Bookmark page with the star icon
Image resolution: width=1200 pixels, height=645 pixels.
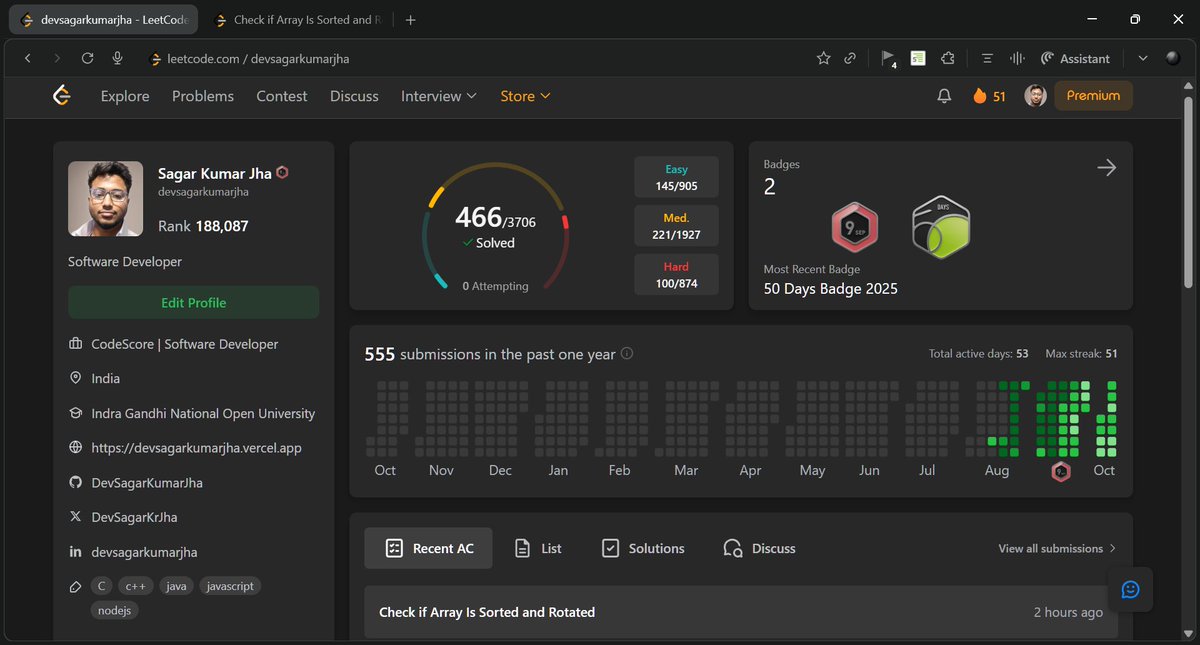pyautogui.click(x=823, y=59)
